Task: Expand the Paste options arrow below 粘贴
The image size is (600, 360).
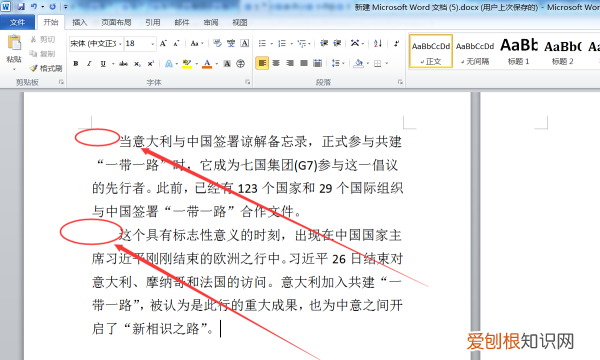Action: pyautogui.click(x=14, y=69)
